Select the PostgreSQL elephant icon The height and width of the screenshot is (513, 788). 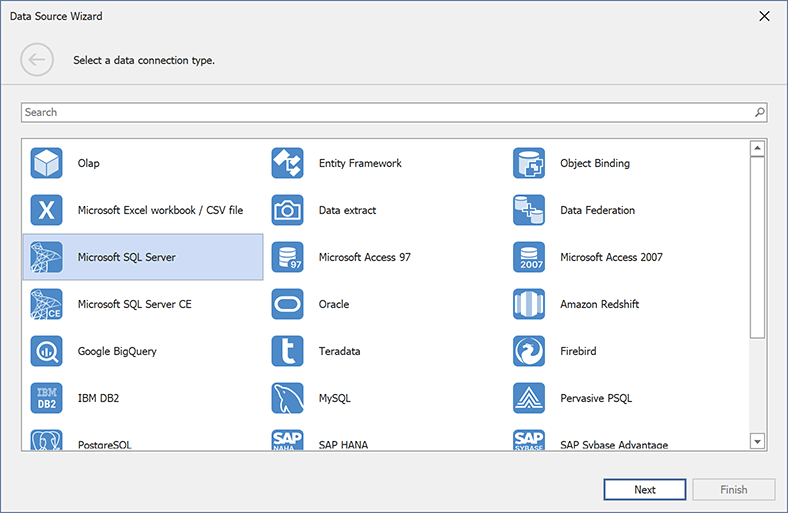(46, 440)
